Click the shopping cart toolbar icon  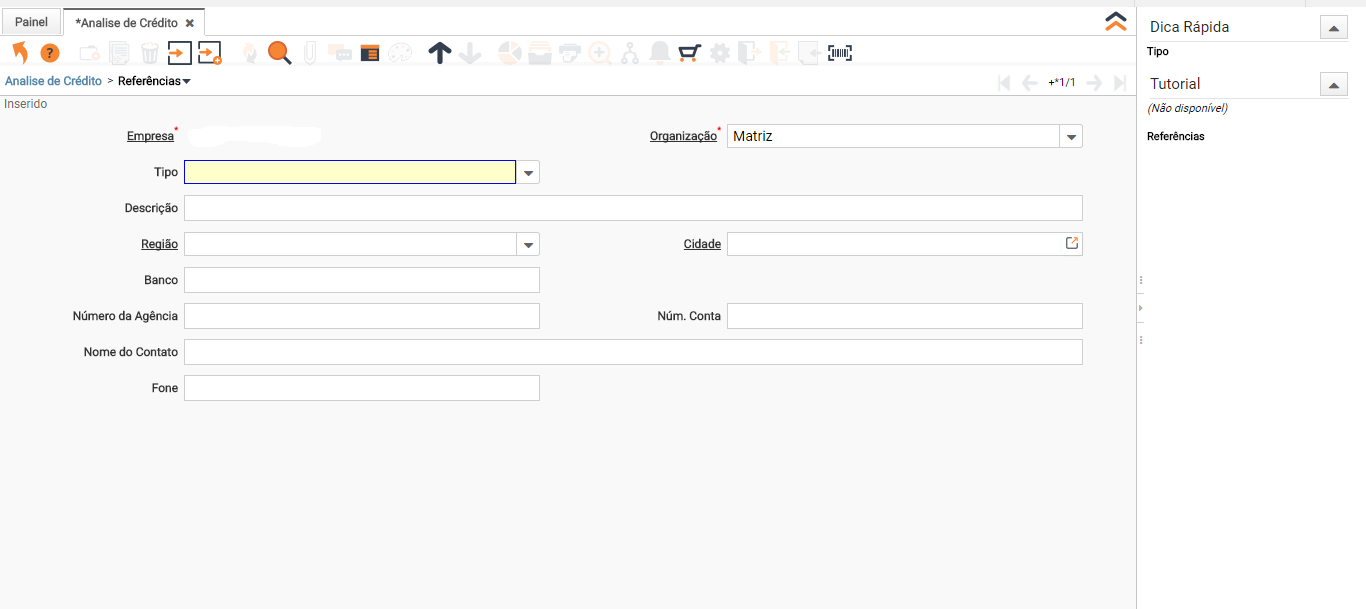pos(689,53)
